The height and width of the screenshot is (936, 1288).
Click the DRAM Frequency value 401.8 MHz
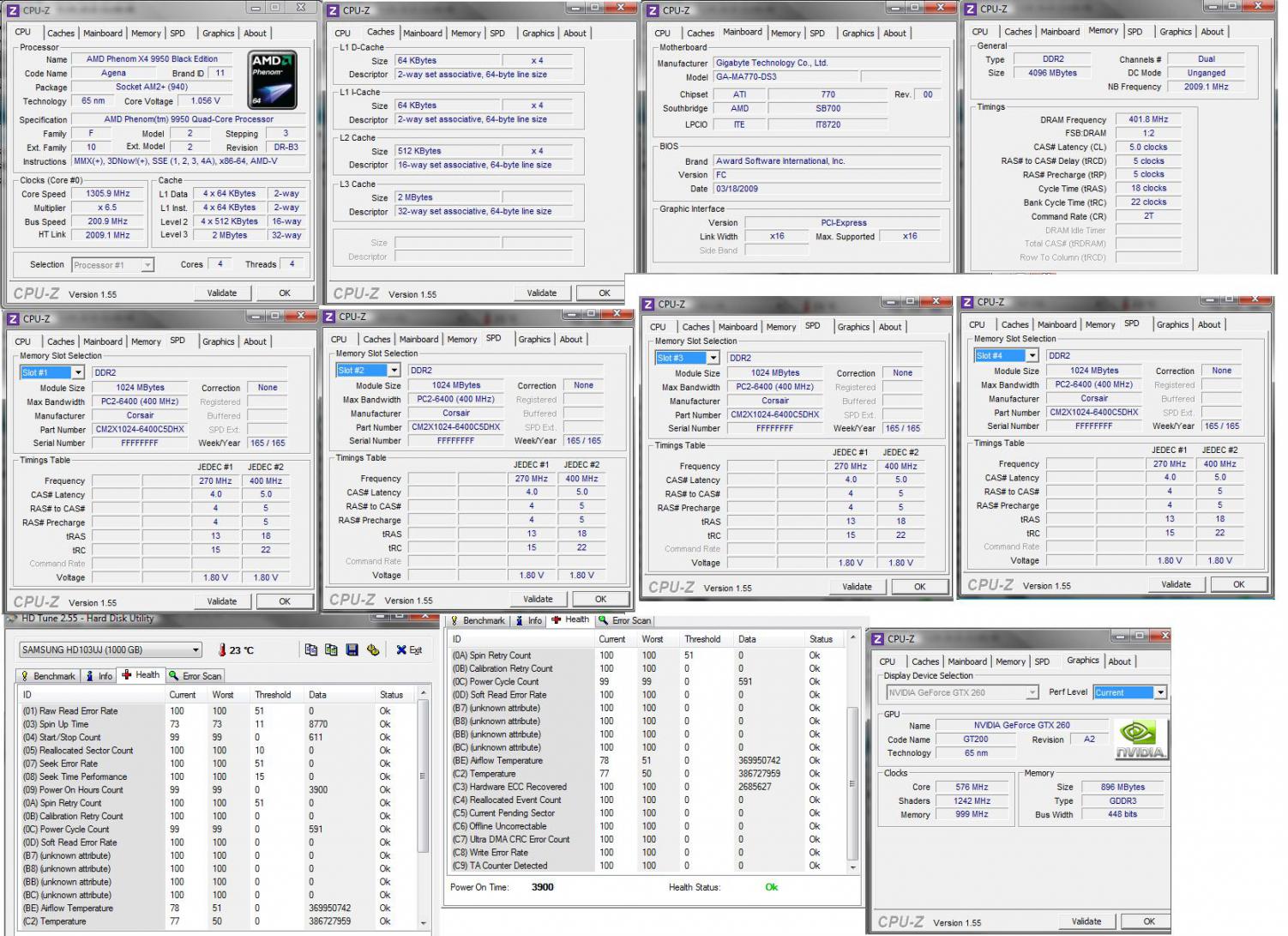pos(1148,119)
